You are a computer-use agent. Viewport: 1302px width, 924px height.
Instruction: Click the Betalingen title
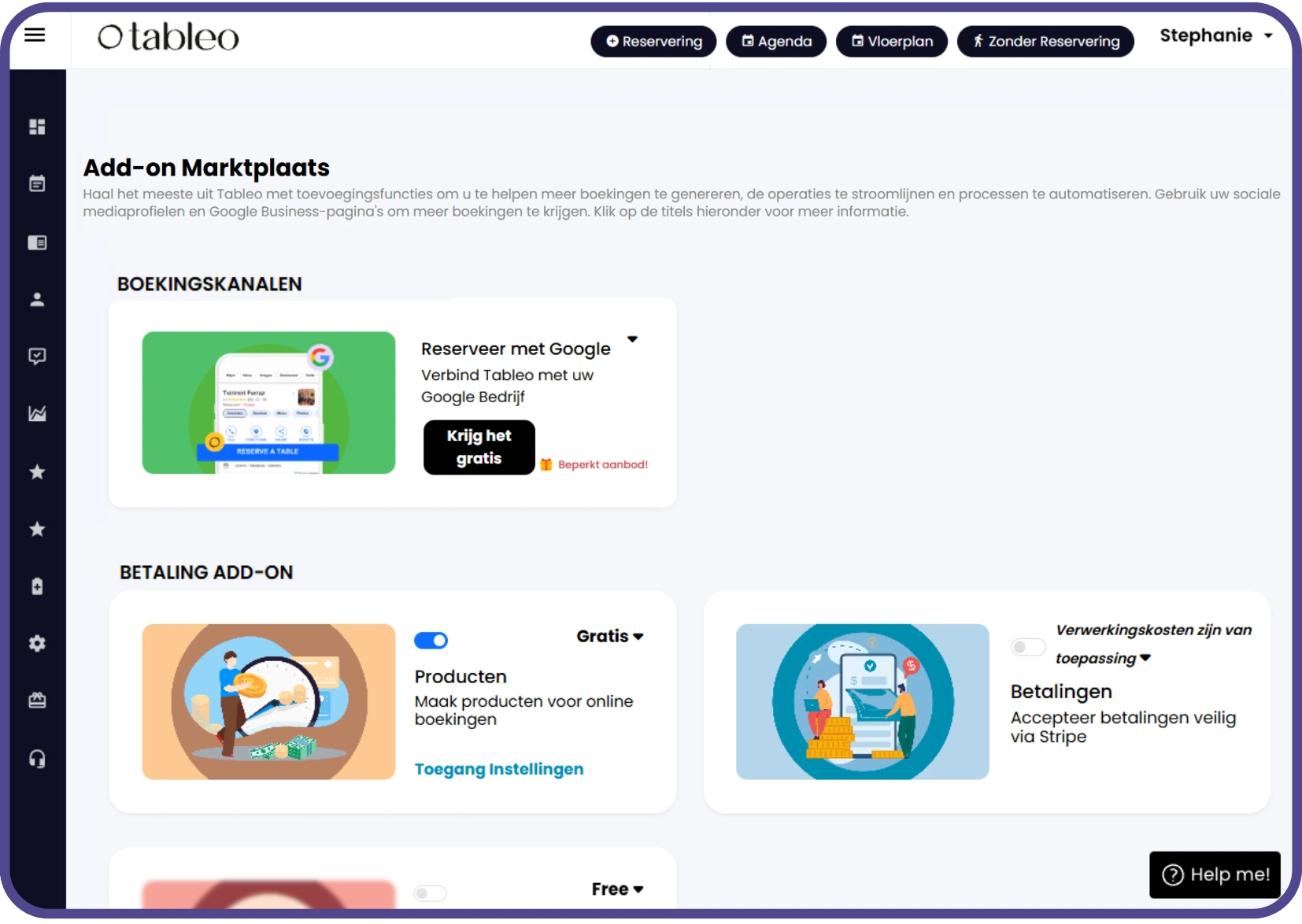click(1061, 692)
